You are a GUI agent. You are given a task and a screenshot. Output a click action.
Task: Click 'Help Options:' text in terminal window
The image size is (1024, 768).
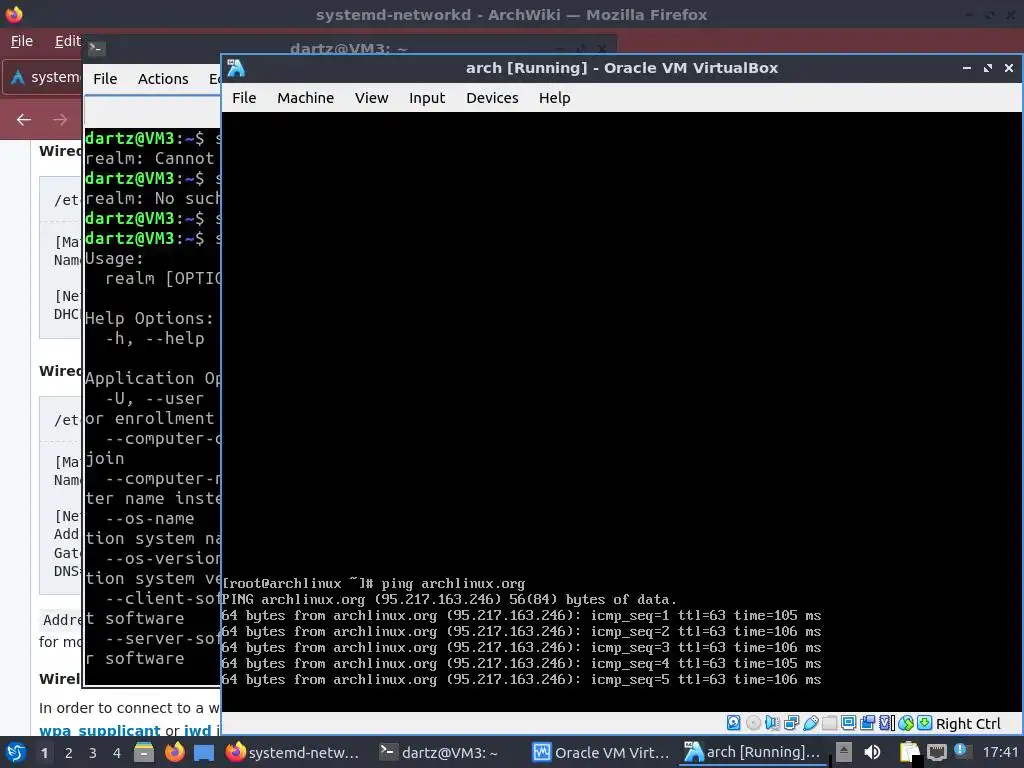coord(149,319)
